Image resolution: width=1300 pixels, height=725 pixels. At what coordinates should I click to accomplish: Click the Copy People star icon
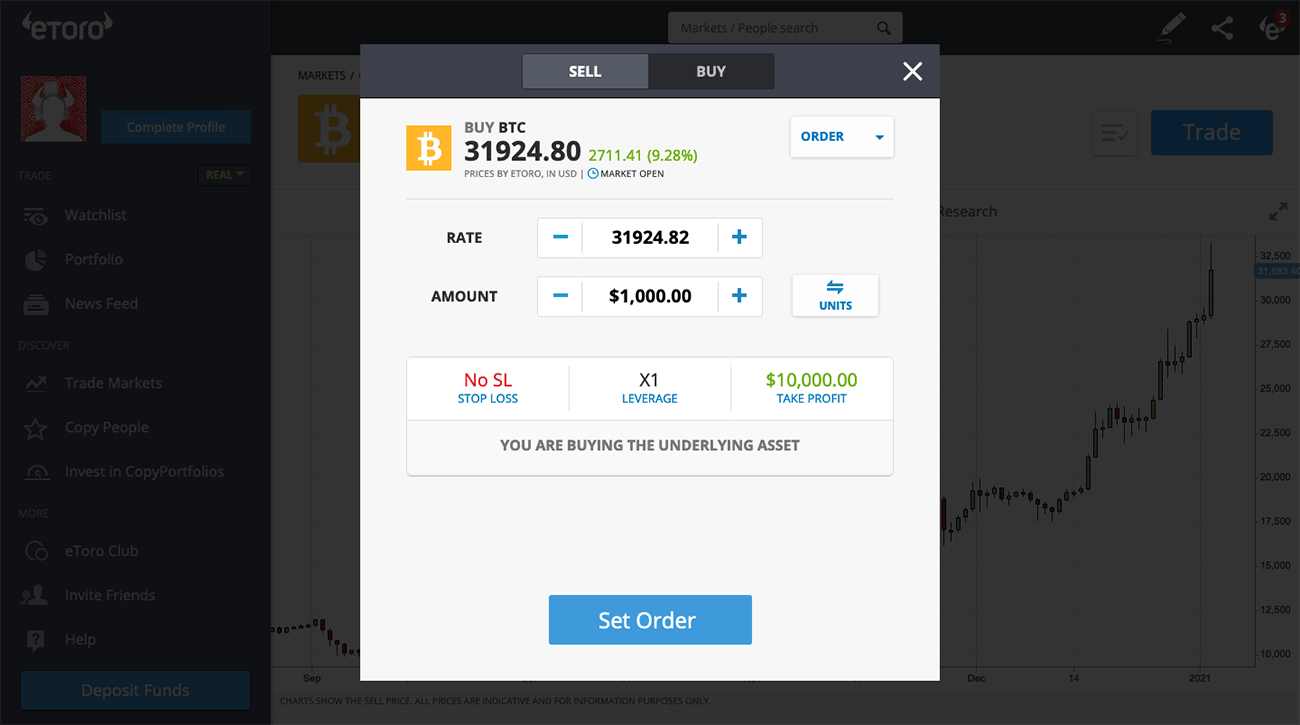click(36, 428)
